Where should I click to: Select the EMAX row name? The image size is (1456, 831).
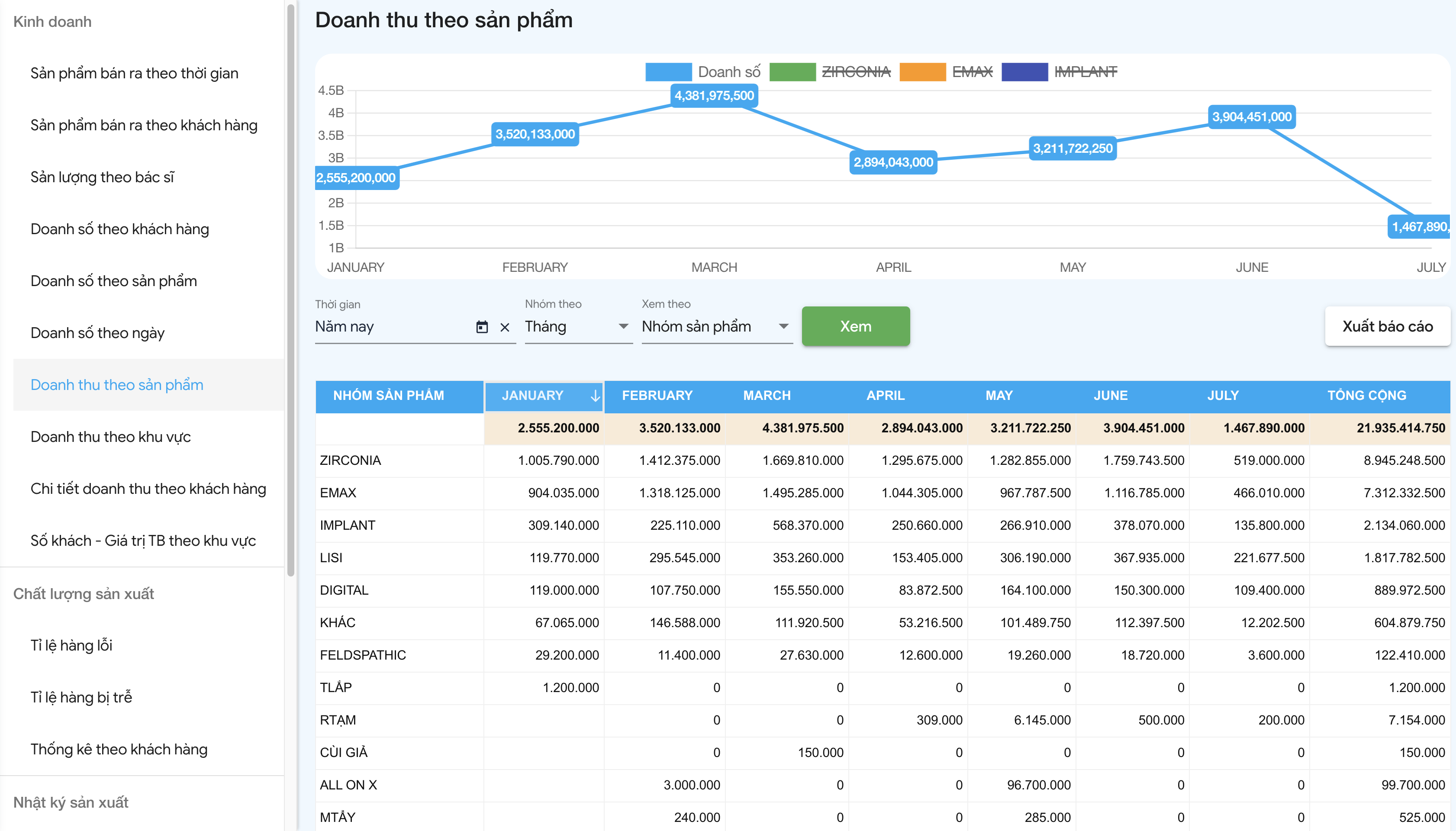click(338, 493)
